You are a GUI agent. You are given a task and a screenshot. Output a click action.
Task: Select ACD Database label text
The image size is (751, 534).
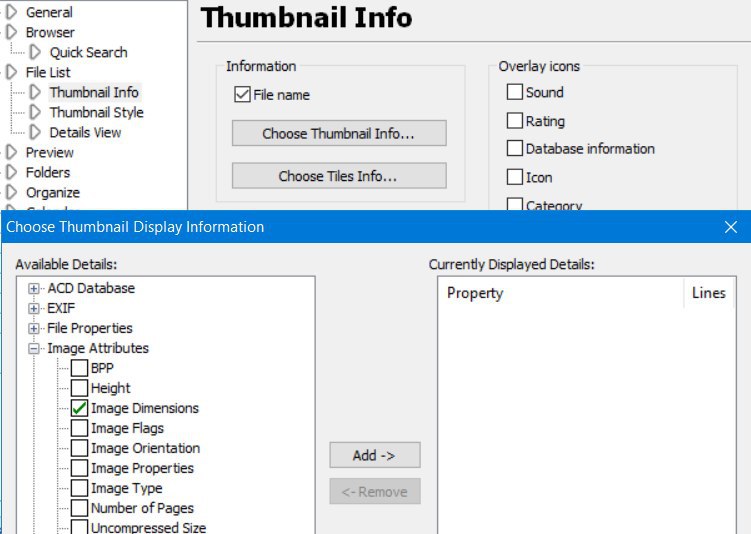pyautogui.click(x=91, y=288)
